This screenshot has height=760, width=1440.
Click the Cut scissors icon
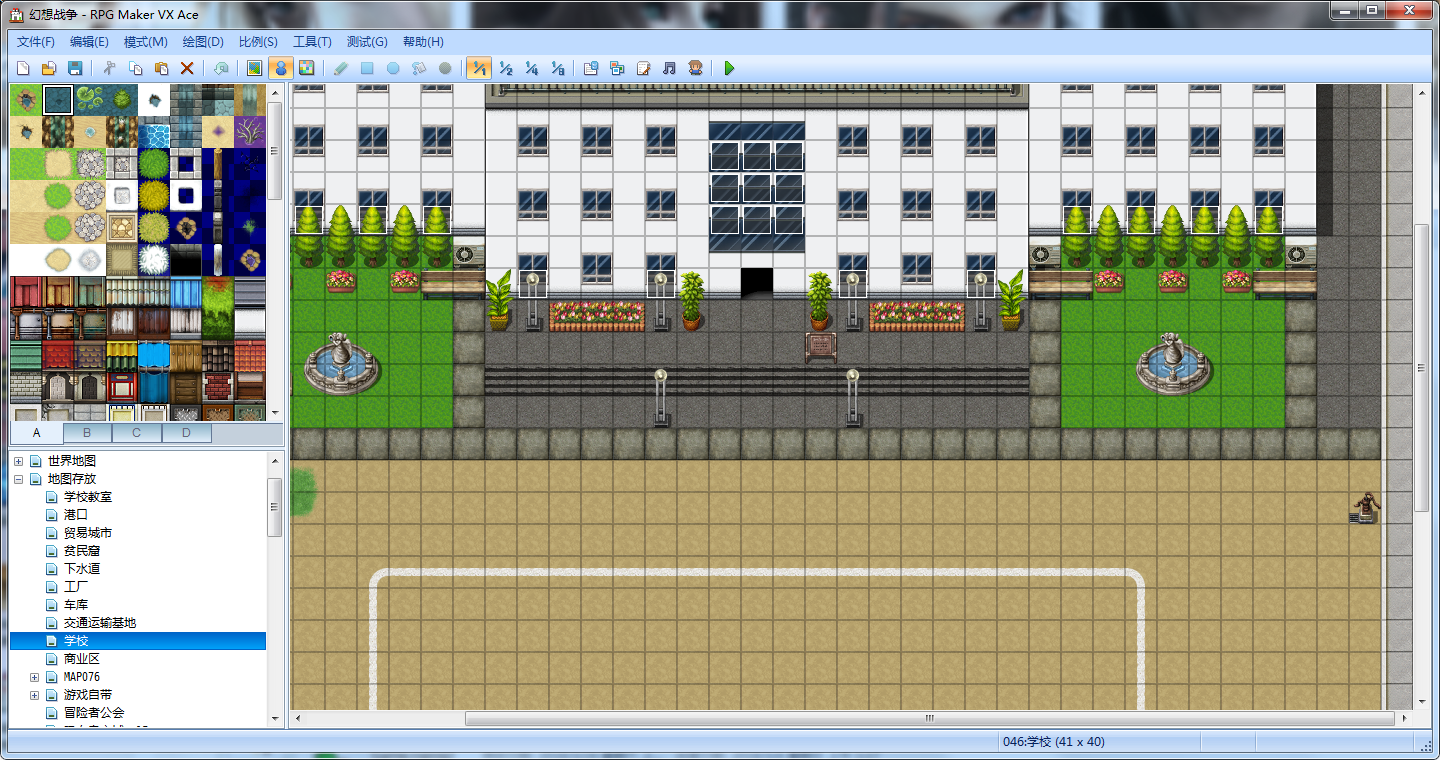109,68
